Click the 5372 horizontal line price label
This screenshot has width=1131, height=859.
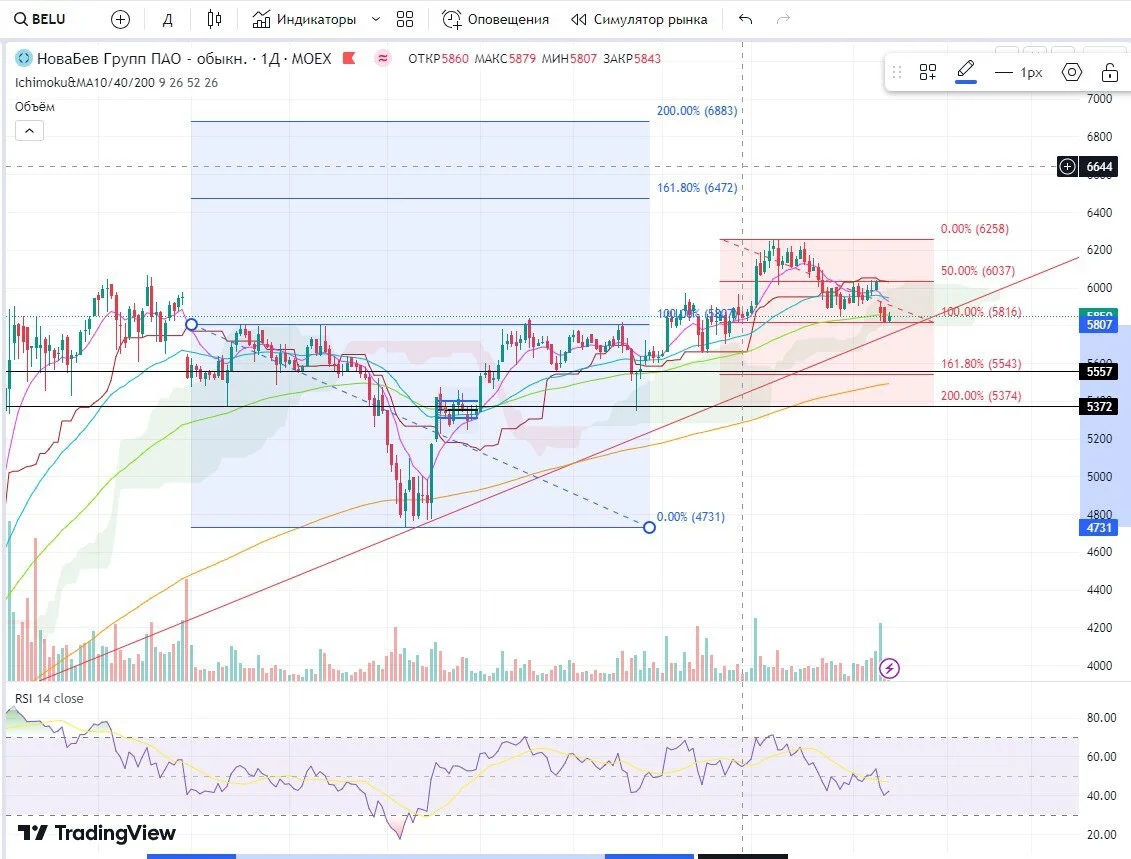(1099, 406)
